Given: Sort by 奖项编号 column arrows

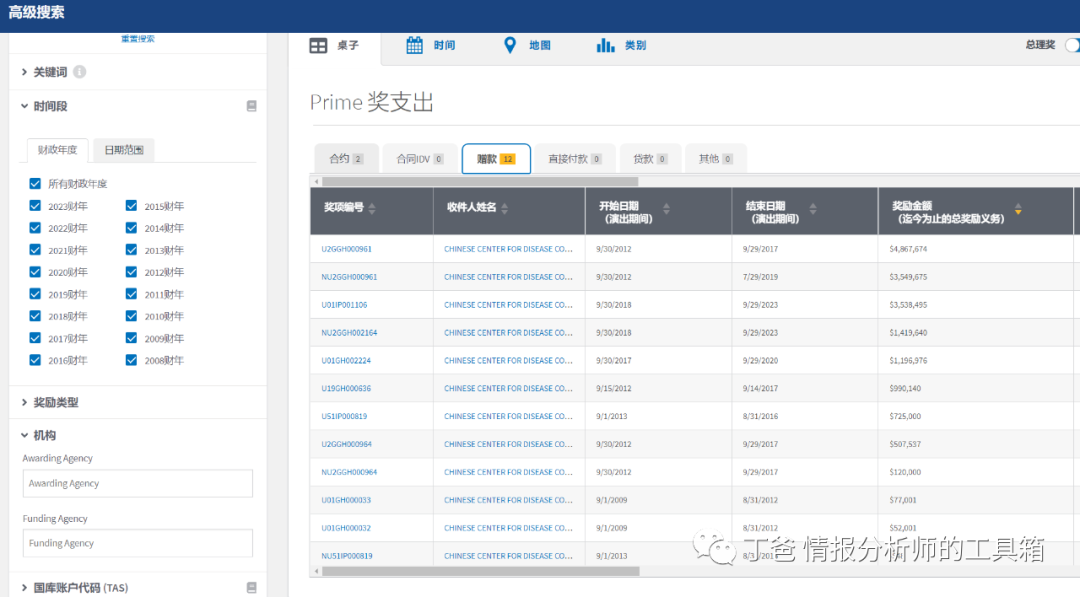Looking at the screenshot, I should [372, 208].
